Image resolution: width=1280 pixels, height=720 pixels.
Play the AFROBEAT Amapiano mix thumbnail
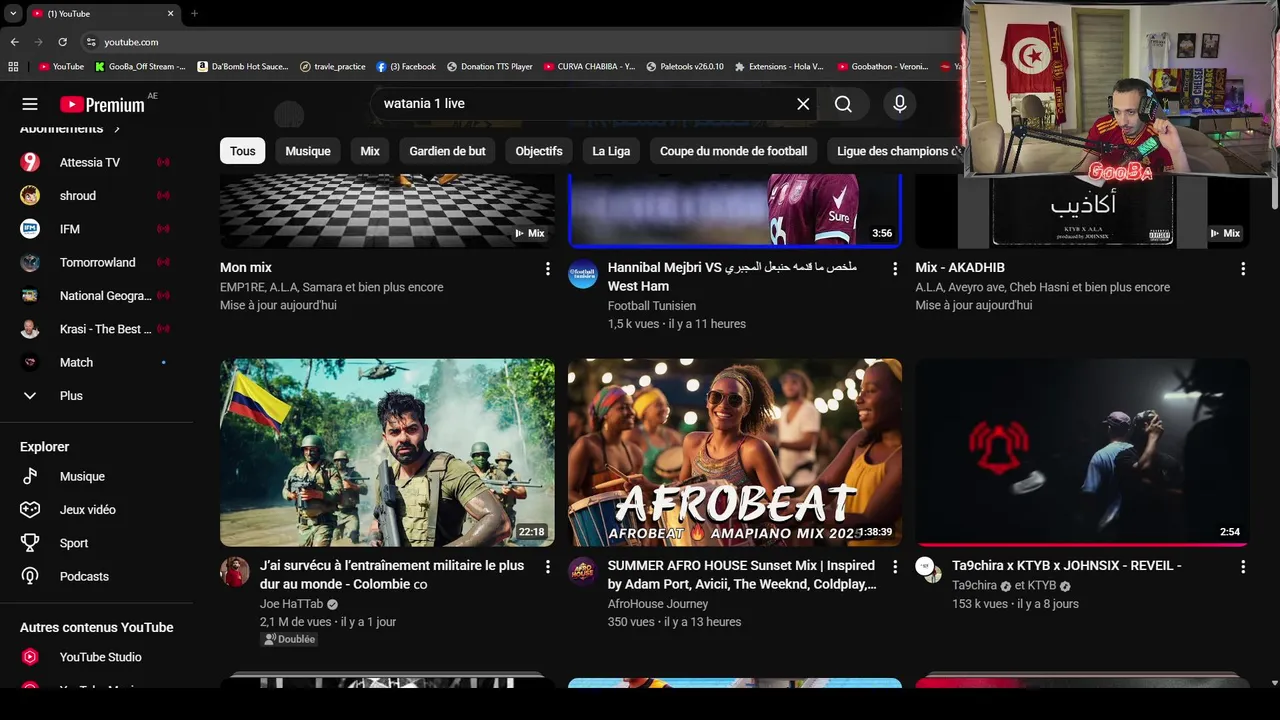[735, 453]
